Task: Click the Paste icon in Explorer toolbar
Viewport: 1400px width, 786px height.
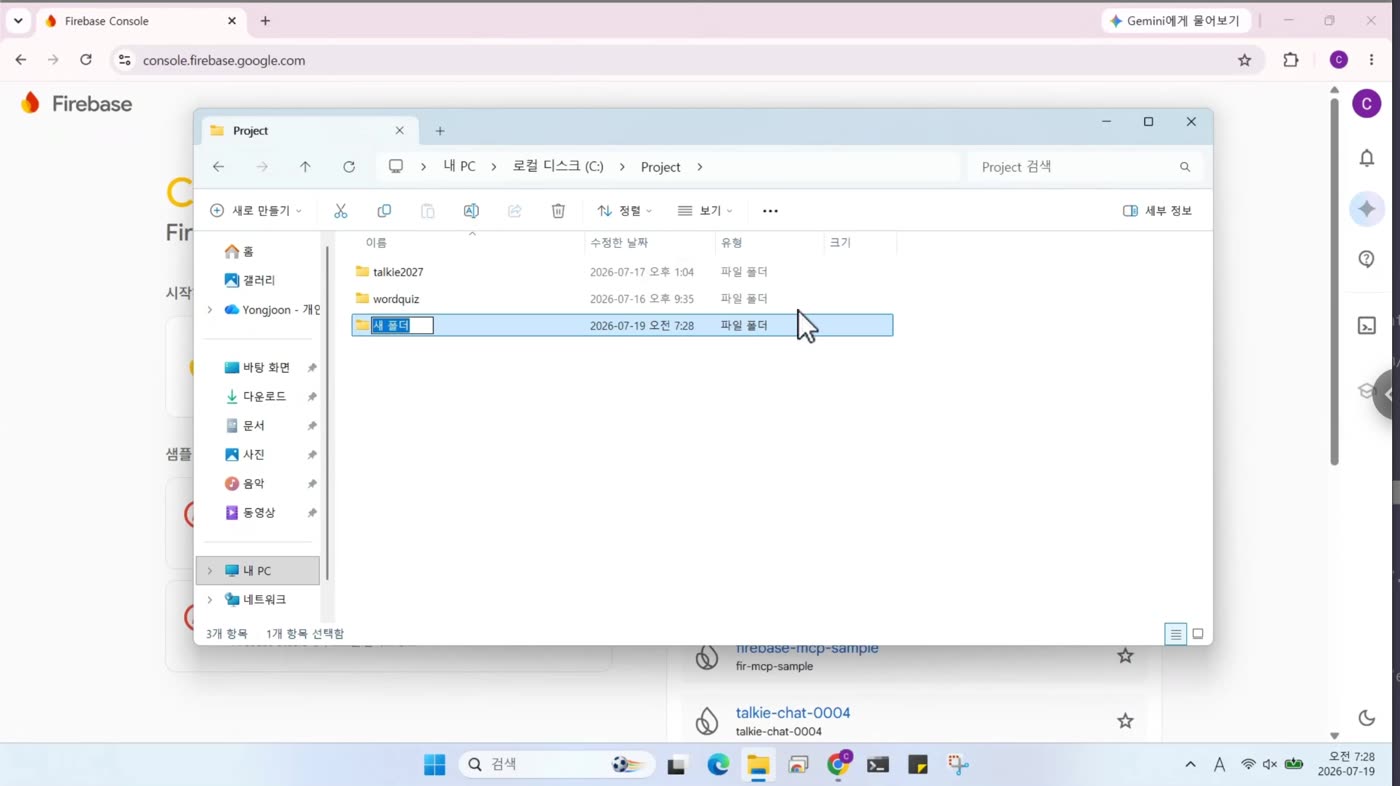Action: 428,211
